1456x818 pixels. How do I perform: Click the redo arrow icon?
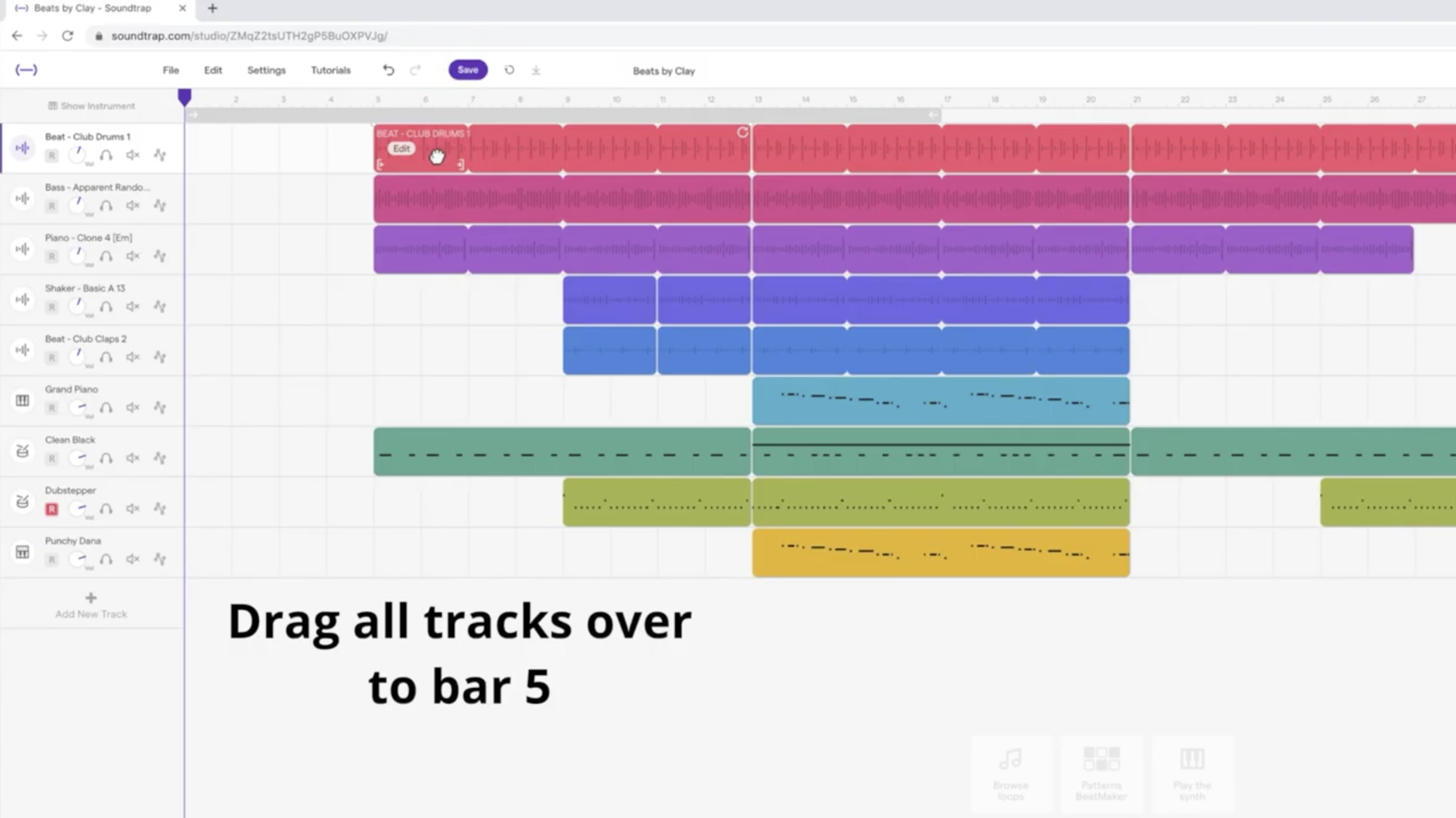(x=416, y=70)
